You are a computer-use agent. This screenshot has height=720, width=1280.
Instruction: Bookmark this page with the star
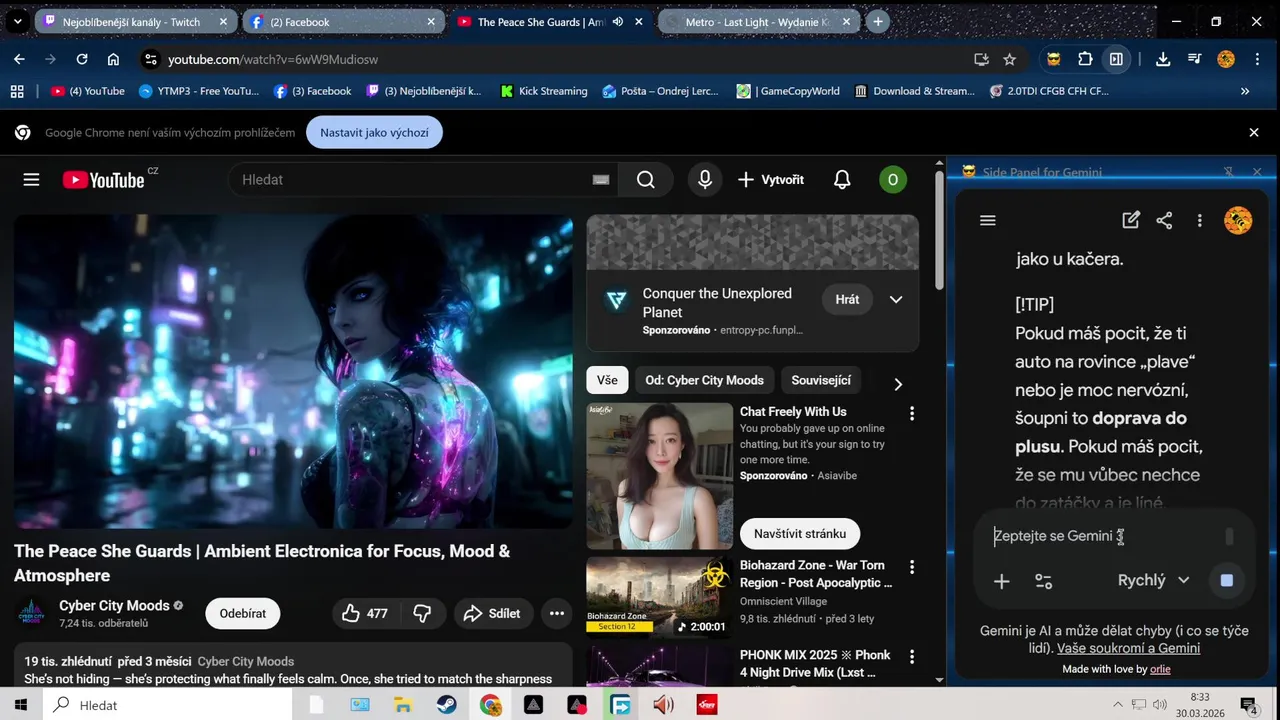pyautogui.click(x=1009, y=59)
